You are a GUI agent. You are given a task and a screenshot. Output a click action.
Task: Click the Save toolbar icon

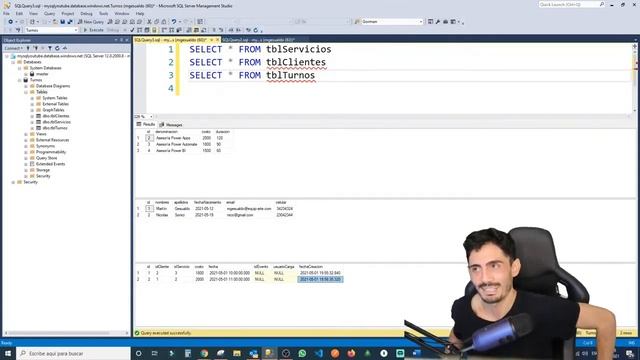pyautogui.click(x=62, y=22)
